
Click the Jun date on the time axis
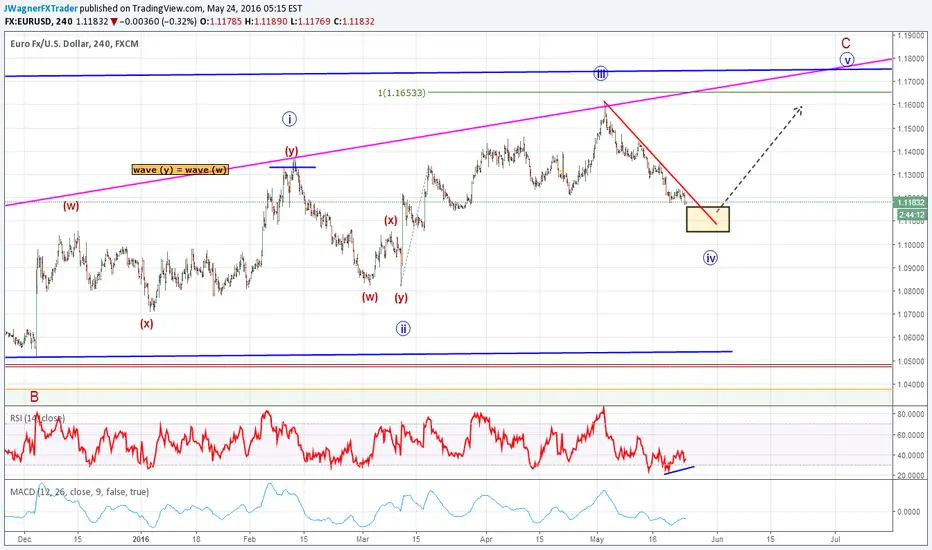[717, 539]
